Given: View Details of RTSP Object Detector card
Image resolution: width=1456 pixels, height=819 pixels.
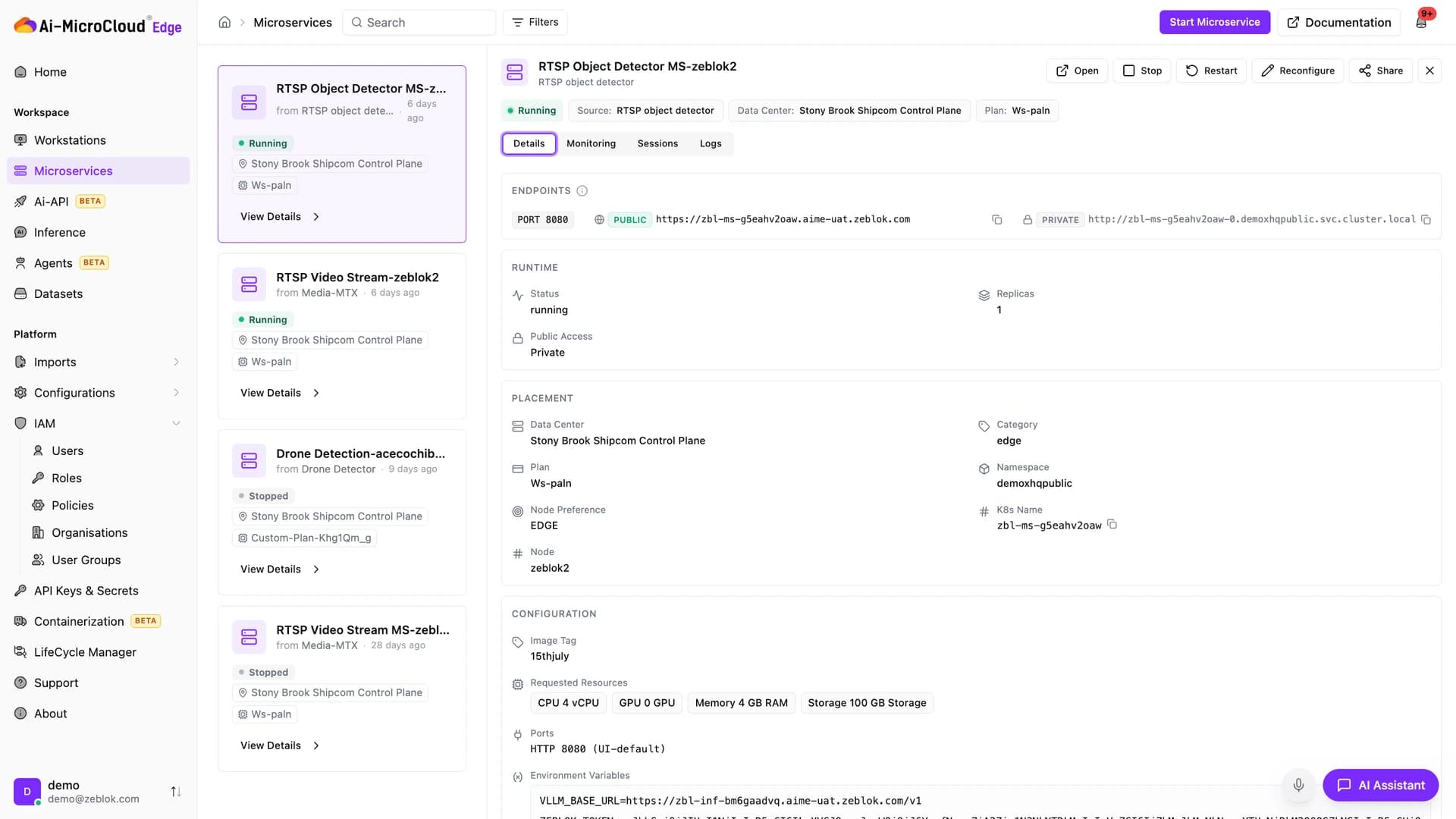Looking at the screenshot, I should tap(280, 217).
